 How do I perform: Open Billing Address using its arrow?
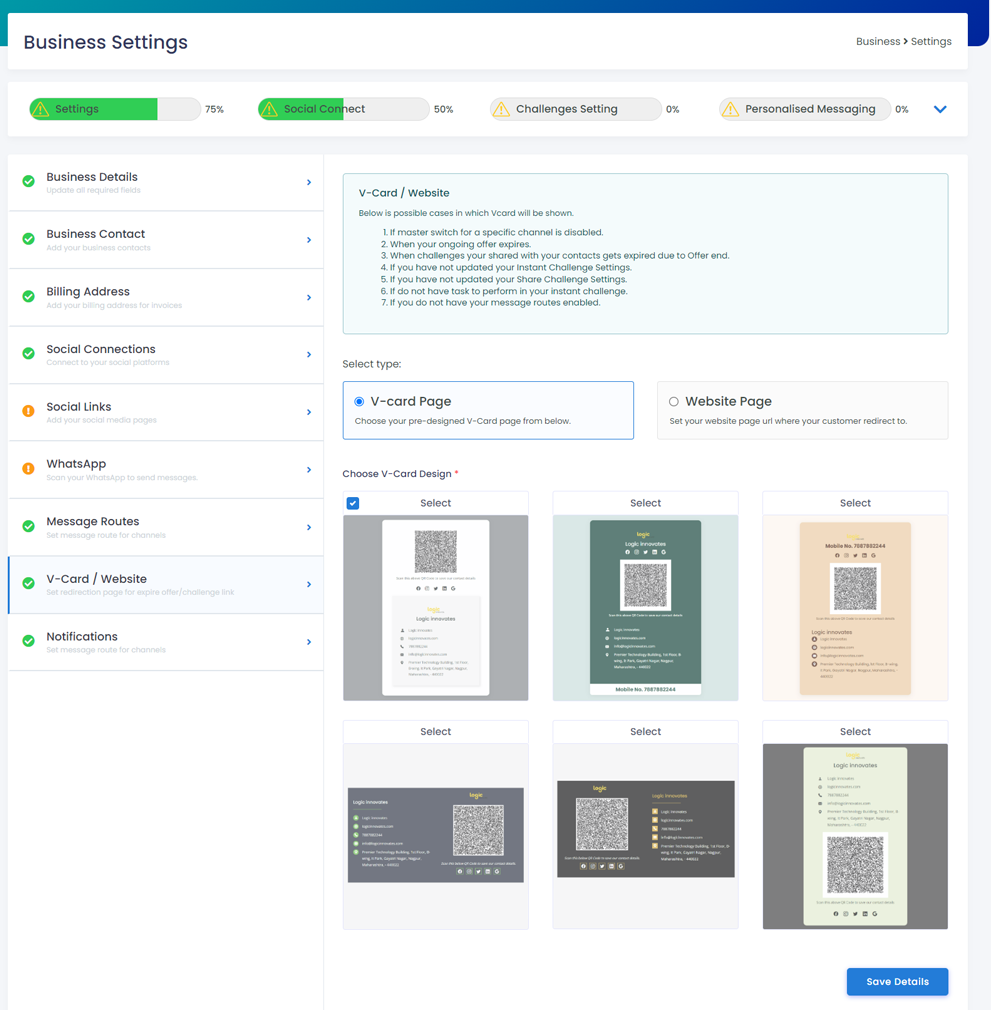309,297
